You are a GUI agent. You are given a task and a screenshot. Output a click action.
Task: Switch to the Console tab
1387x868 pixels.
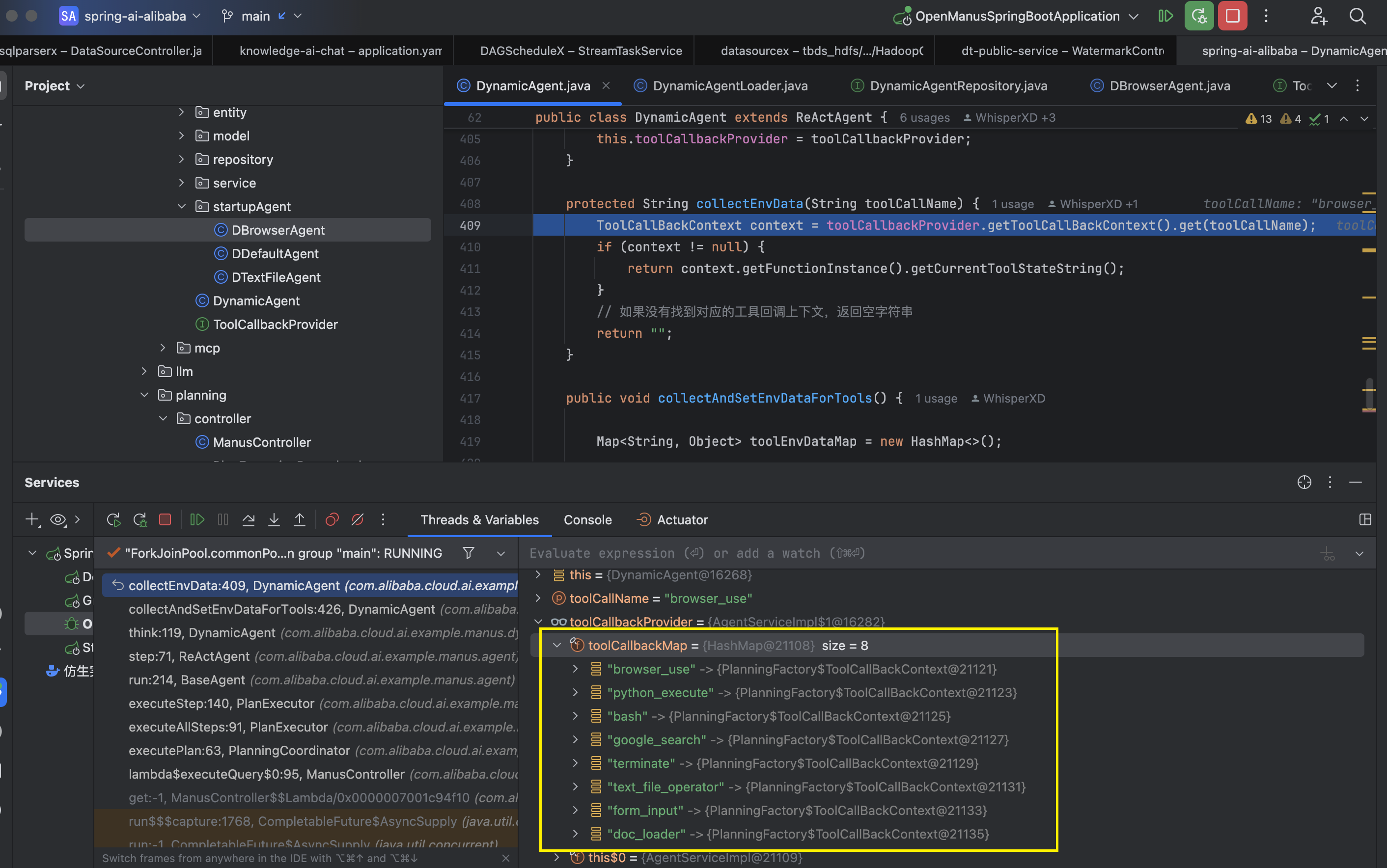587,519
